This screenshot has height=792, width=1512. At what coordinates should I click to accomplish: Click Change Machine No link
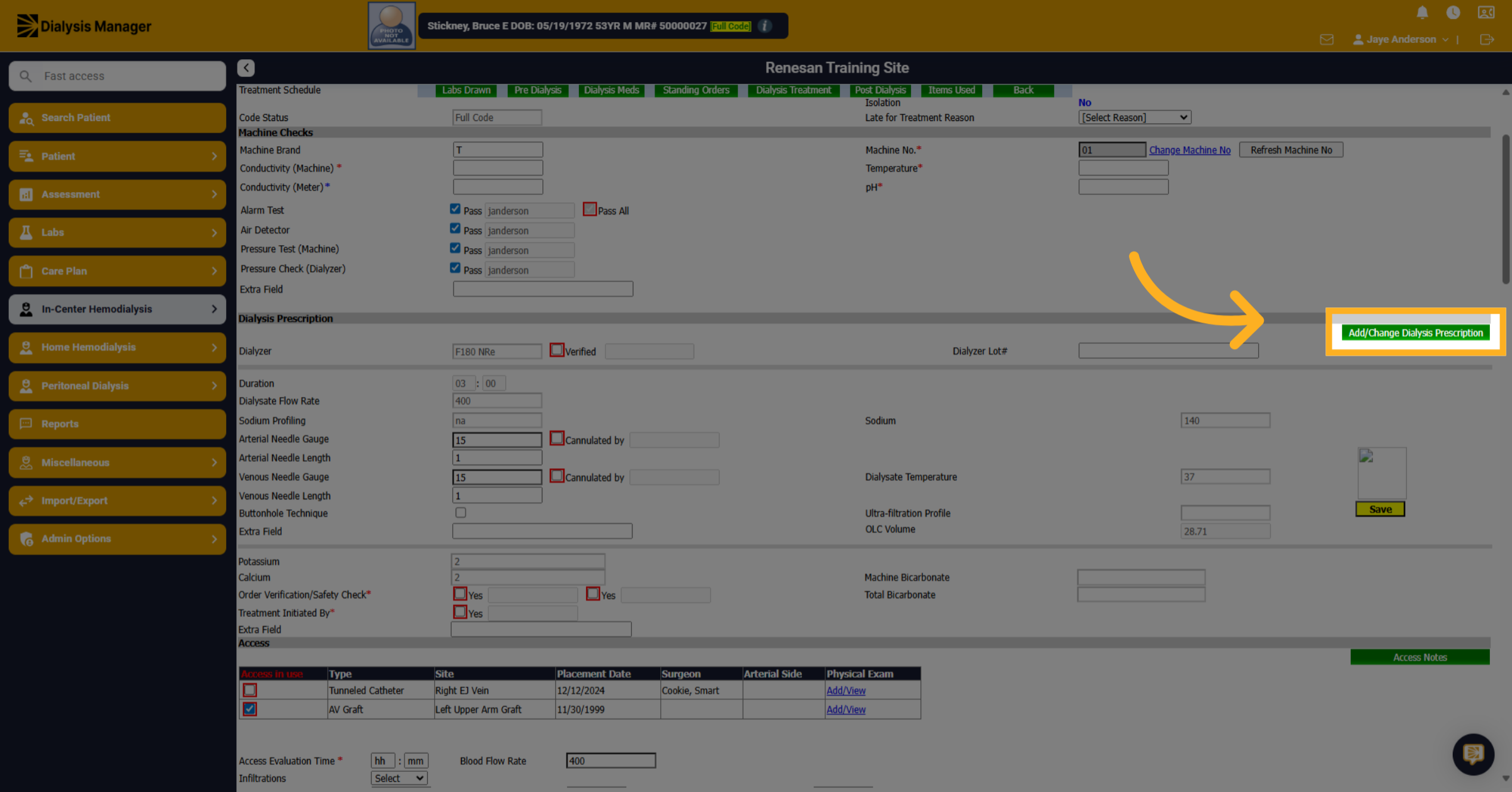click(1189, 150)
